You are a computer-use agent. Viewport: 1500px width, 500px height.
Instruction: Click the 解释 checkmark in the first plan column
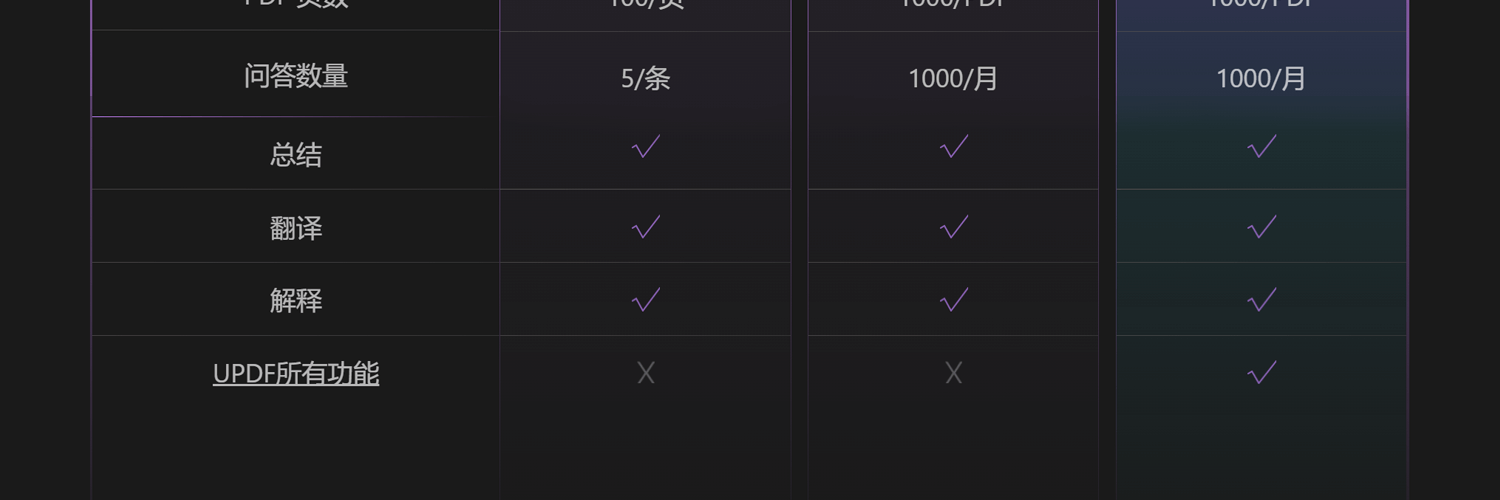[646, 299]
